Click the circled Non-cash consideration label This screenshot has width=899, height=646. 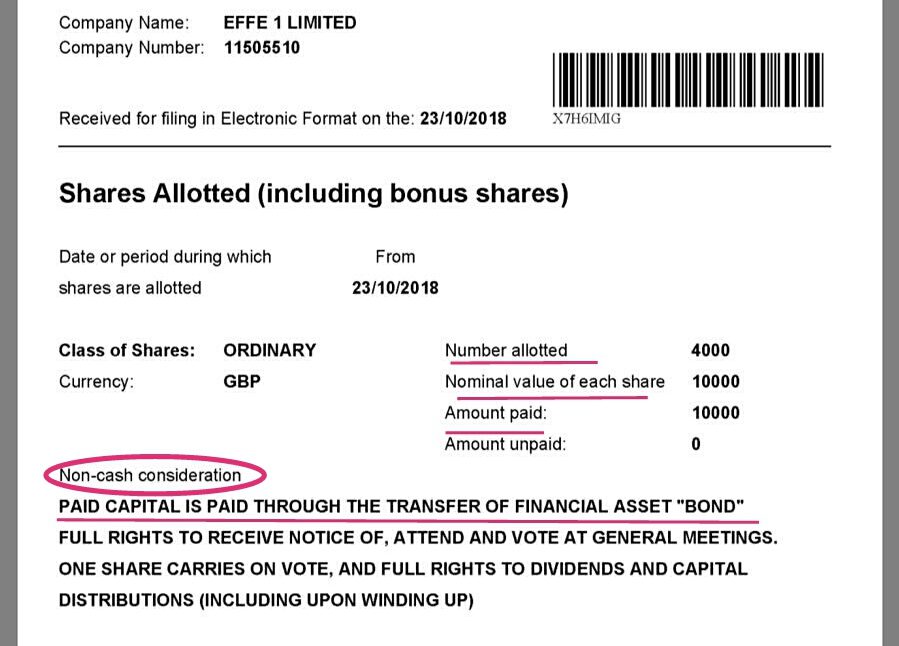(x=150, y=475)
